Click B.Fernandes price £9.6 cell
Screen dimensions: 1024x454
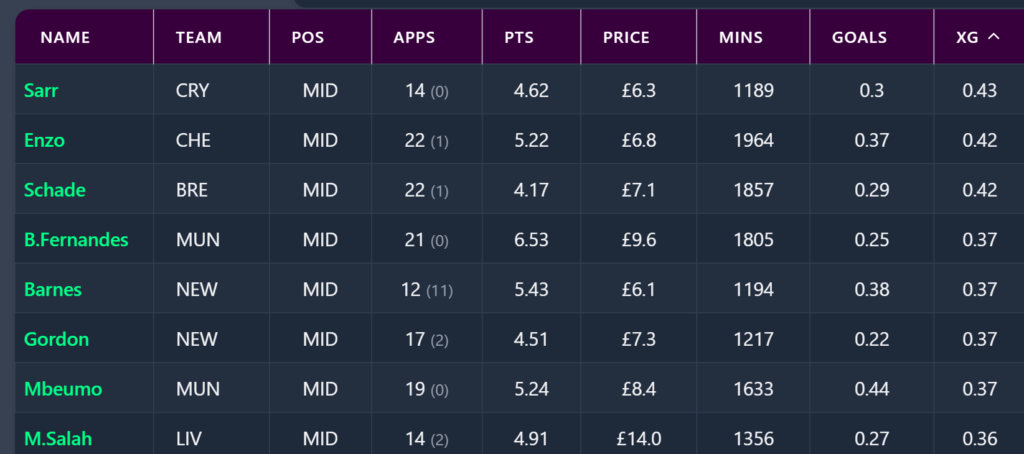[x=638, y=240]
